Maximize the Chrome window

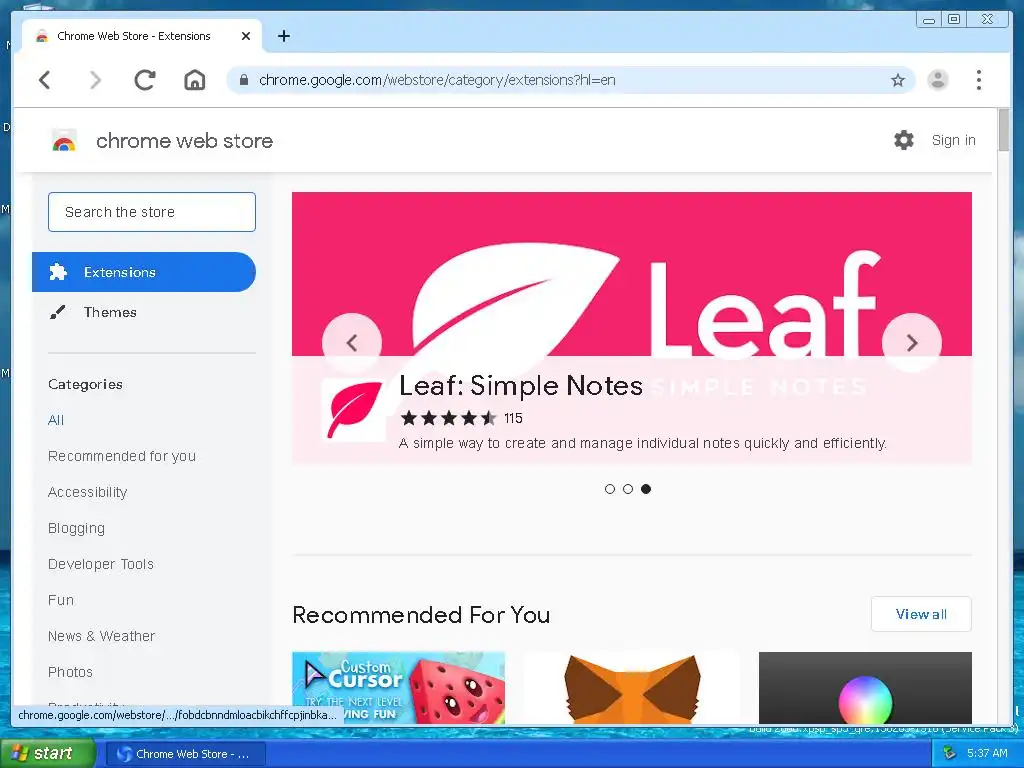point(953,20)
